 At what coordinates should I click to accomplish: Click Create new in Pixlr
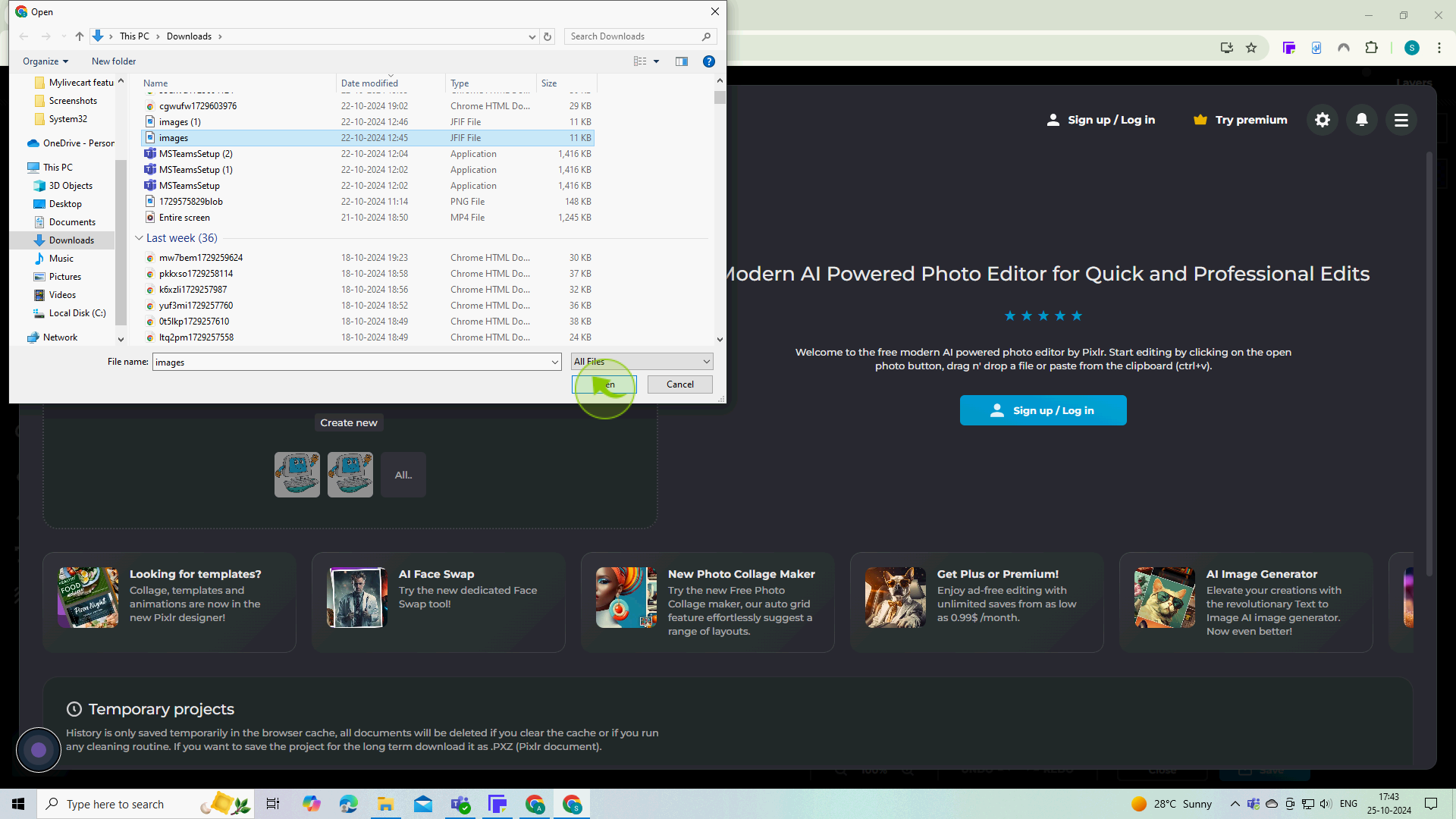pyautogui.click(x=349, y=422)
